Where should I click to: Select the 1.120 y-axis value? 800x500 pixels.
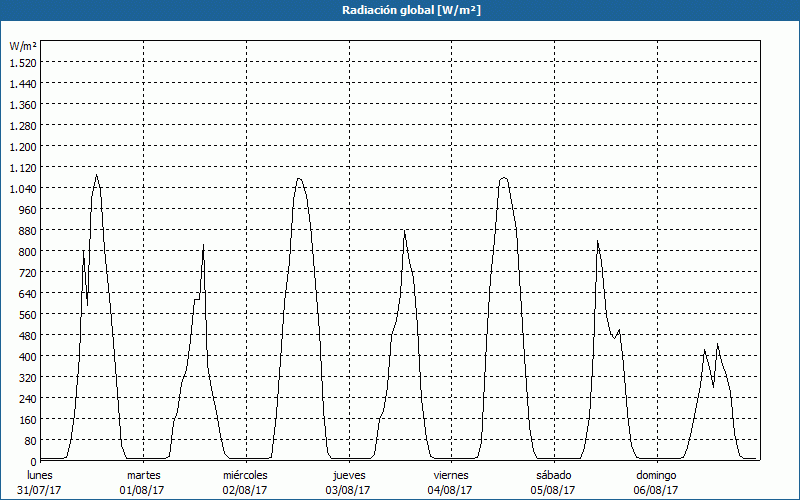click(23, 167)
